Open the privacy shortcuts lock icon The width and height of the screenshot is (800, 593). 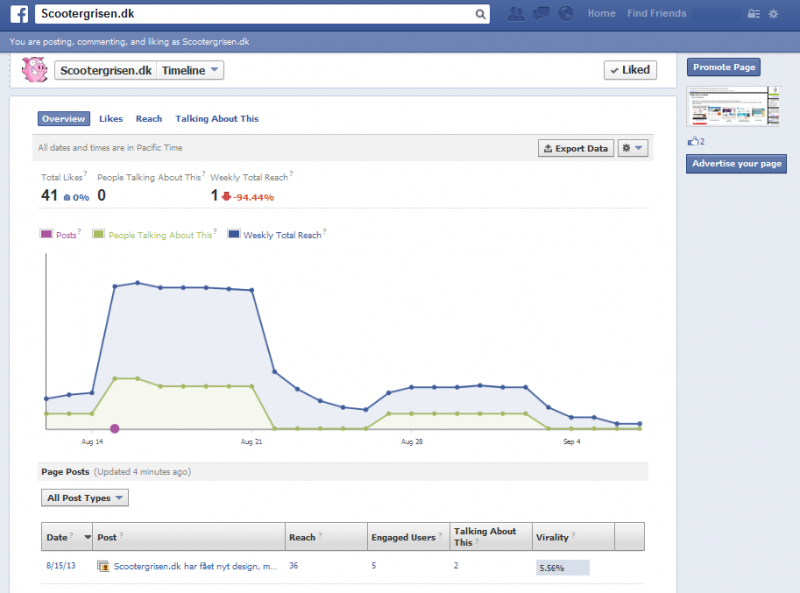coord(754,14)
